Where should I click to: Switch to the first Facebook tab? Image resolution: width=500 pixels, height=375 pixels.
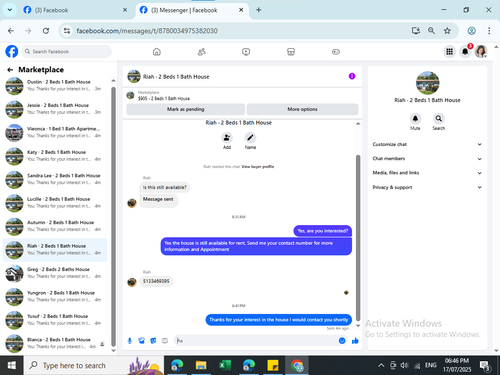(x=75, y=10)
